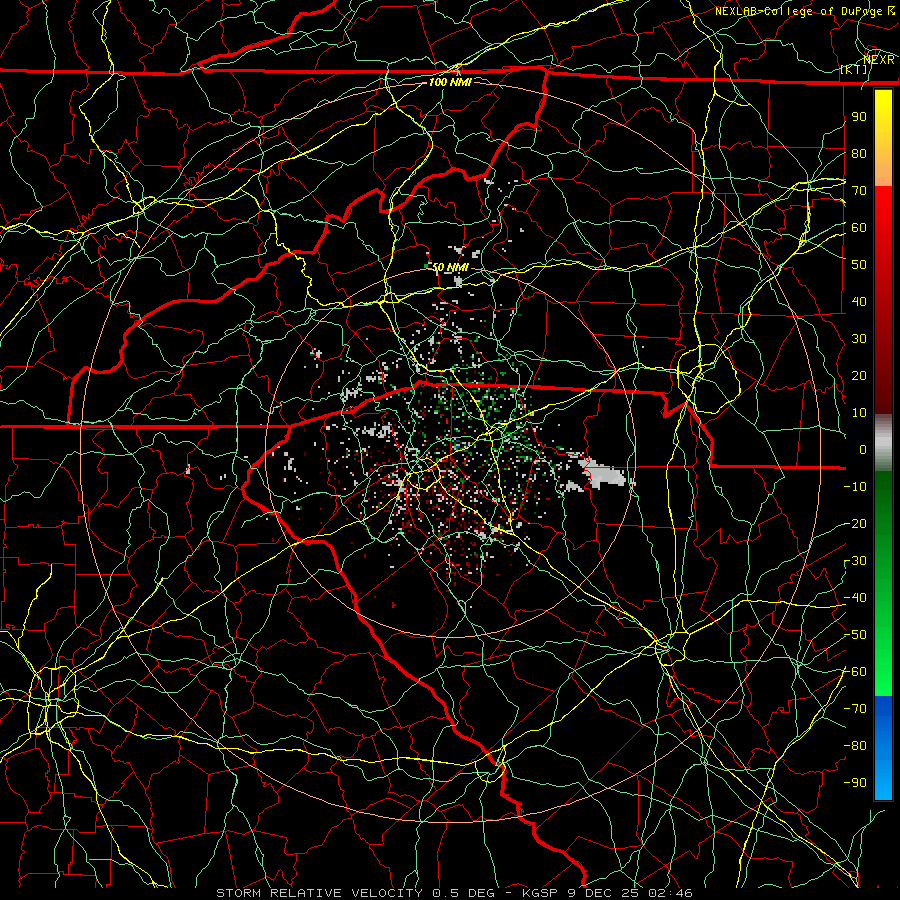Select the 60 value on velocity scale
The width and height of the screenshot is (900, 900).
859,228
